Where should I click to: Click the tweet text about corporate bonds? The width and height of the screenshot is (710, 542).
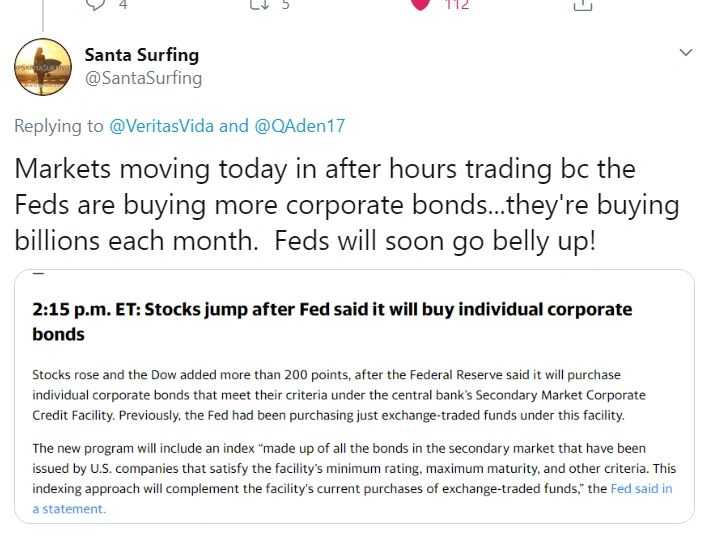(347, 205)
